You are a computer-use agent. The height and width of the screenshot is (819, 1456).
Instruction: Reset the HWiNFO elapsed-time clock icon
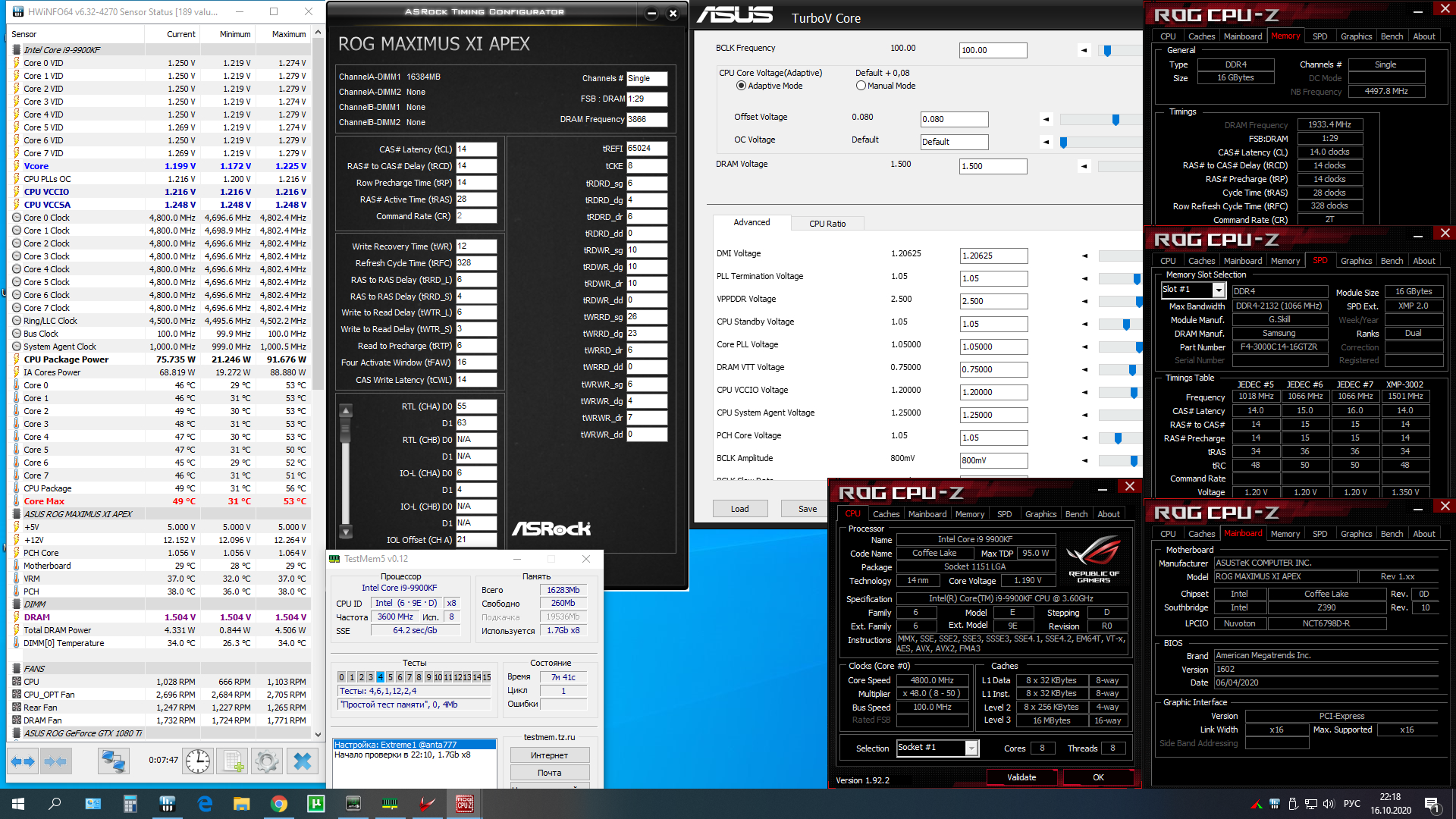[198, 761]
